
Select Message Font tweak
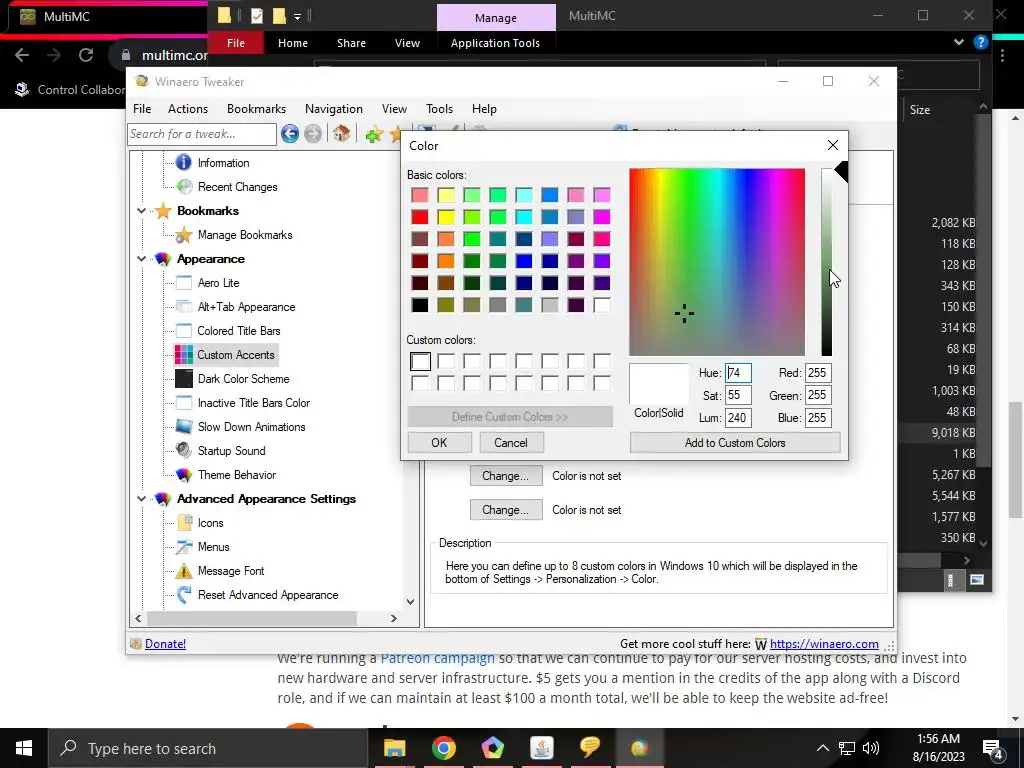pyautogui.click(x=231, y=571)
